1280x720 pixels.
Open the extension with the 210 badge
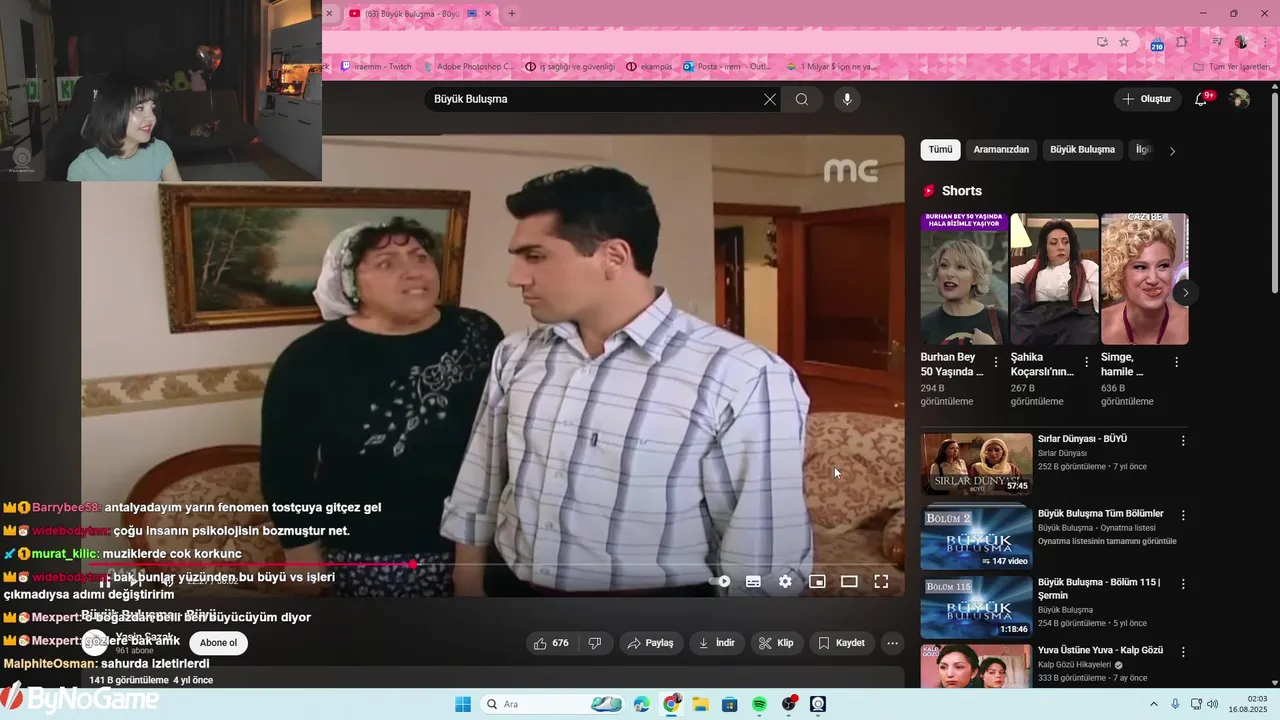pos(1157,43)
